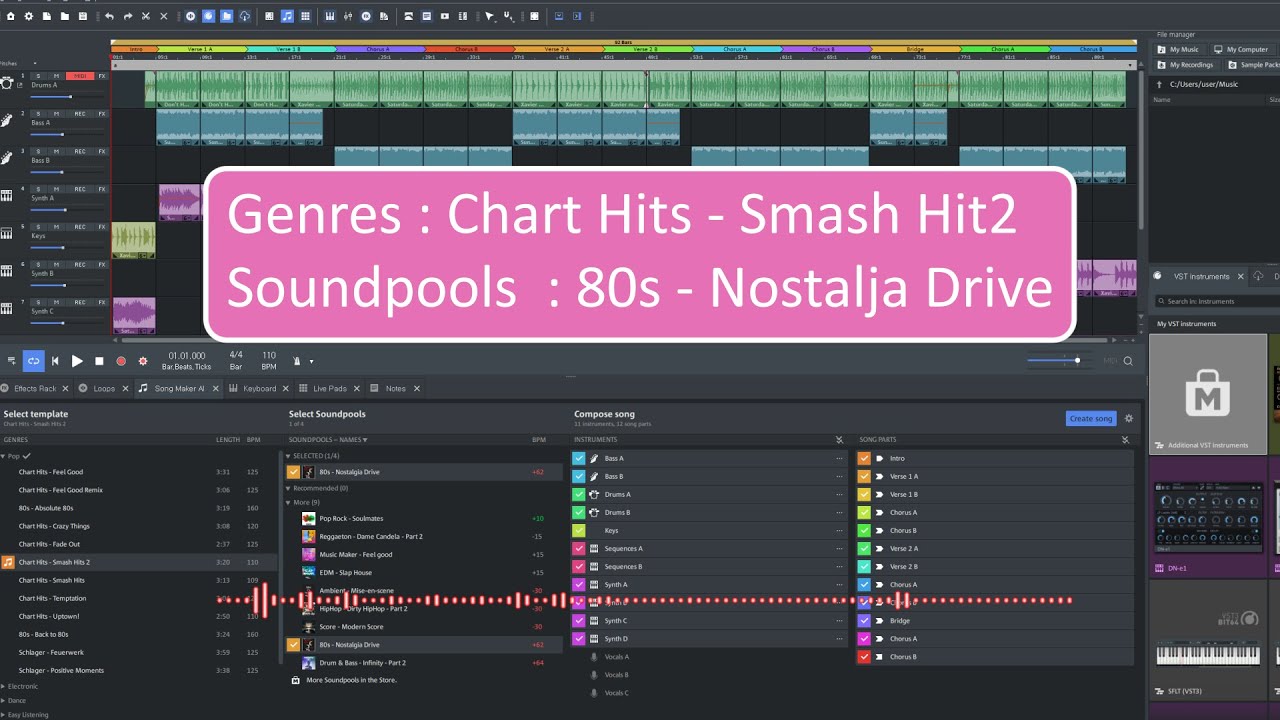Start playback with the Play button
The width and height of the screenshot is (1280, 720).
77,361
